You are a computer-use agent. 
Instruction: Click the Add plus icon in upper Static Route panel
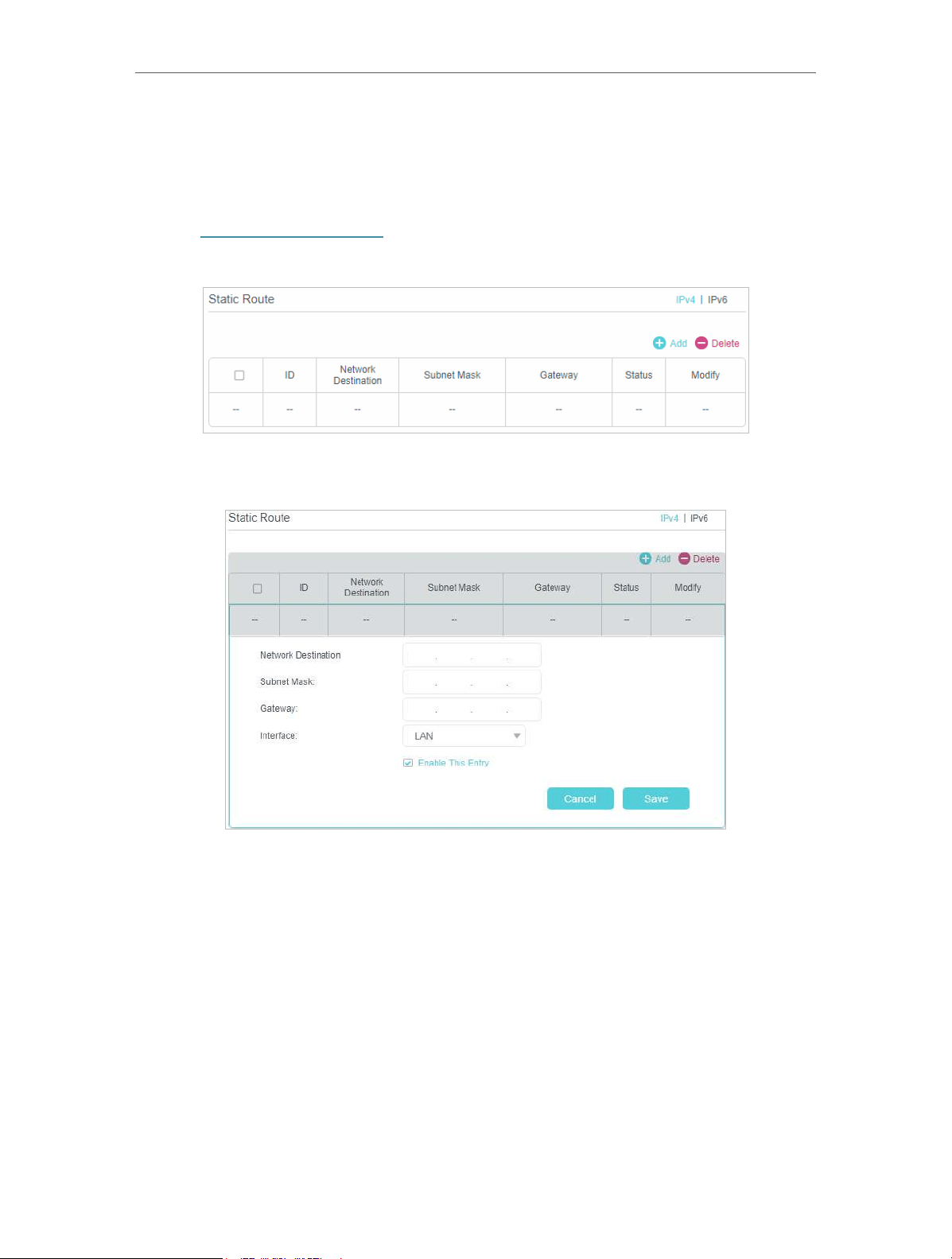click(659, 343)
